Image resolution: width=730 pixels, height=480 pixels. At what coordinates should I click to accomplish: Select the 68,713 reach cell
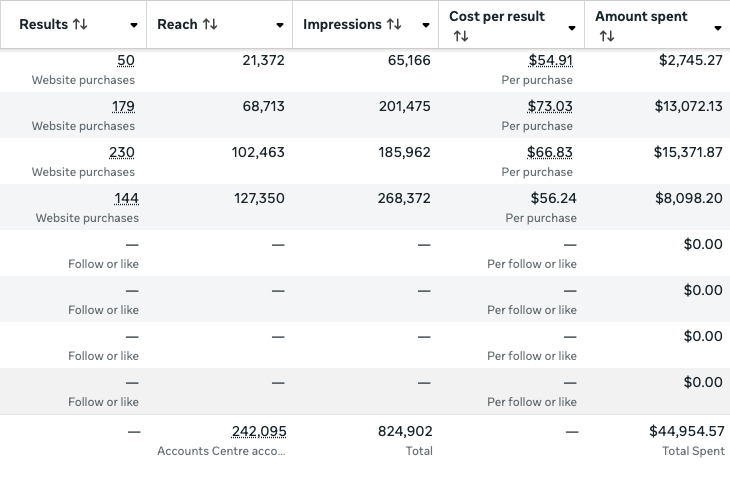264,107
